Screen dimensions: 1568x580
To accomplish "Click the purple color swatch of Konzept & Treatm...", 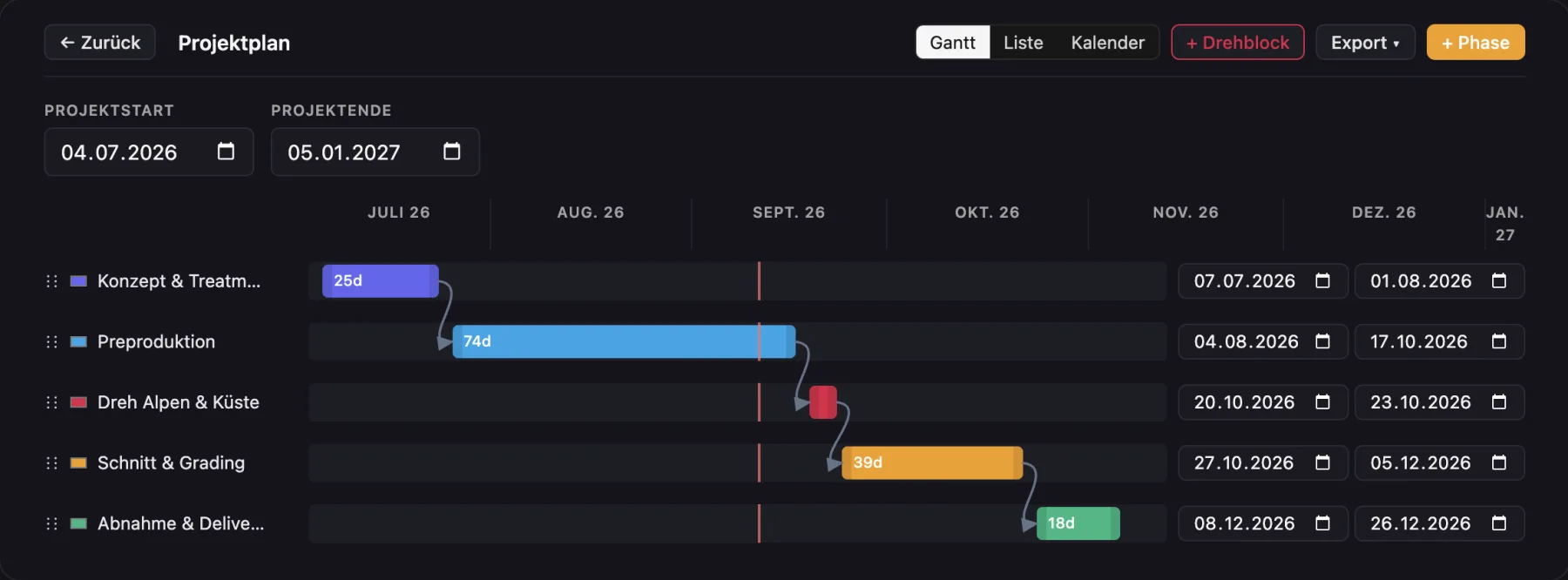I will (78, 281).
